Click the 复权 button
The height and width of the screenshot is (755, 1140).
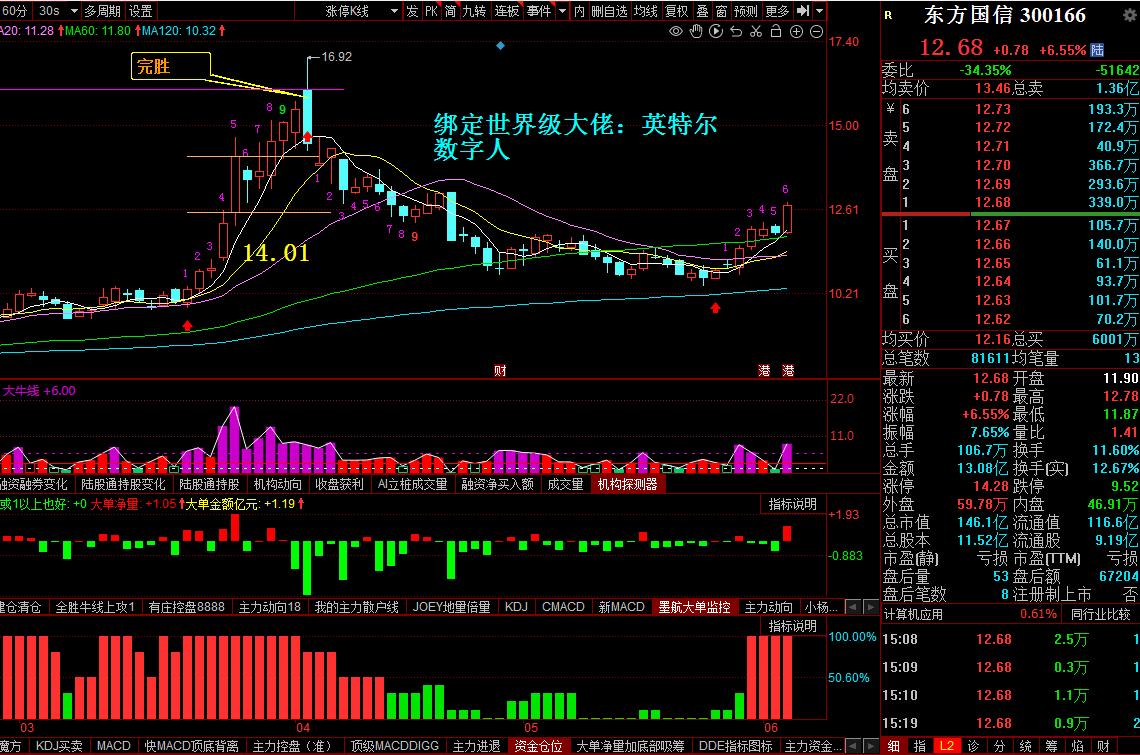coord(677,11)
